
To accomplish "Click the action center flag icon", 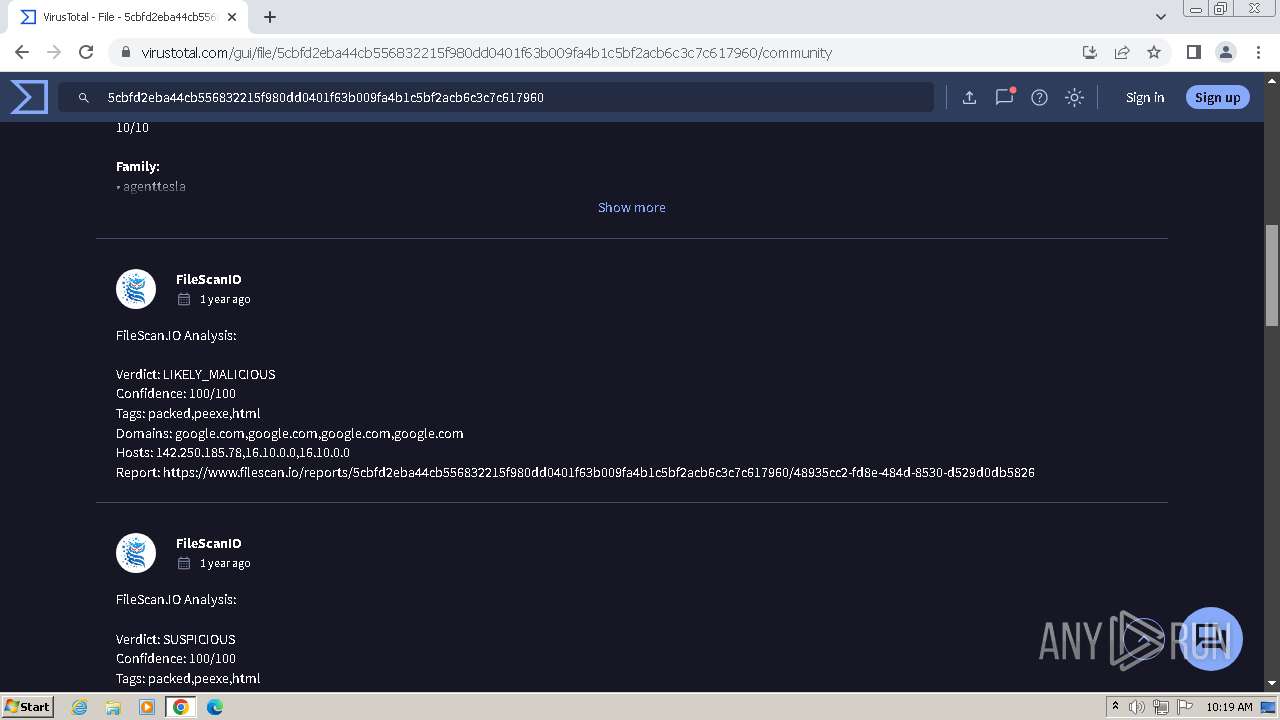I will [1185, 707].
